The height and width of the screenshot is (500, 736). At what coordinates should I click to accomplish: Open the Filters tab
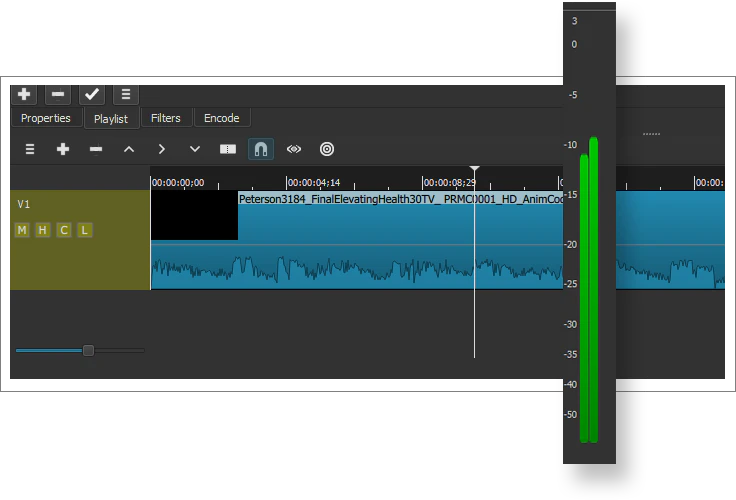166,118
